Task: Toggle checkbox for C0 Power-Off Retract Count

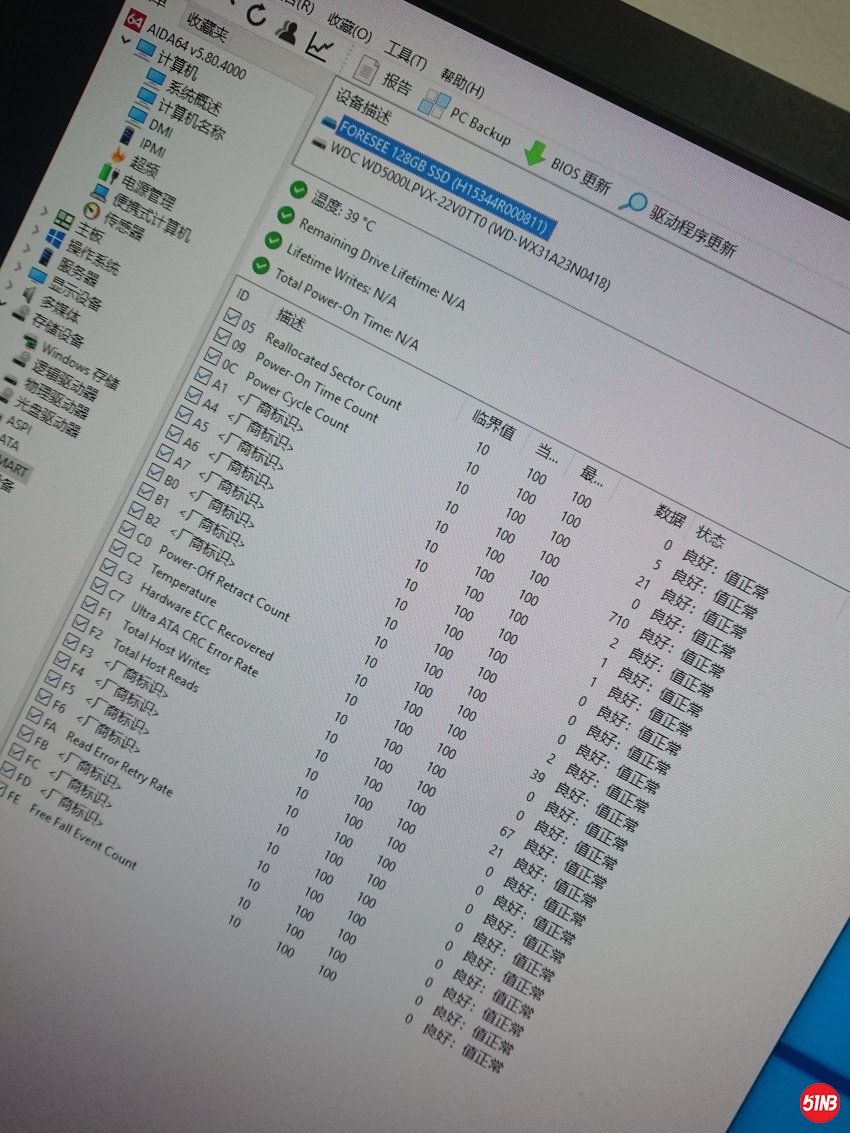Action: [x=126, y=529]
